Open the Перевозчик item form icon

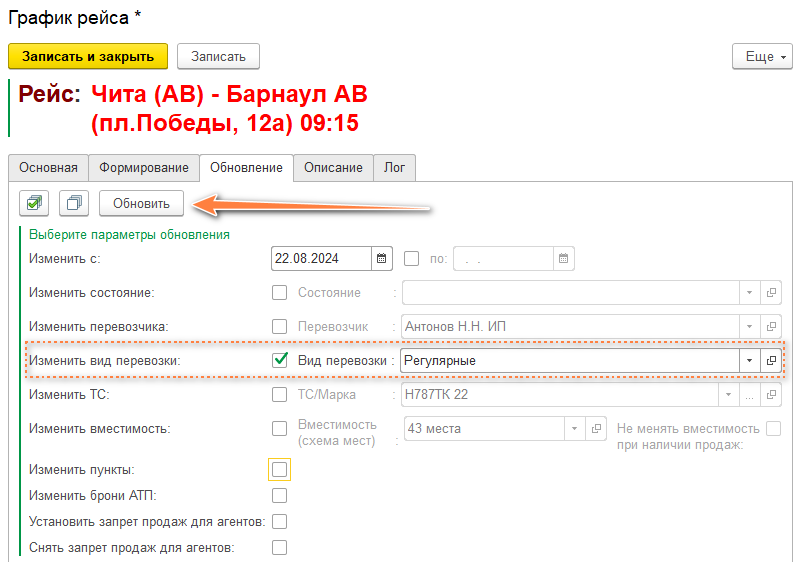tap(771, 326)
